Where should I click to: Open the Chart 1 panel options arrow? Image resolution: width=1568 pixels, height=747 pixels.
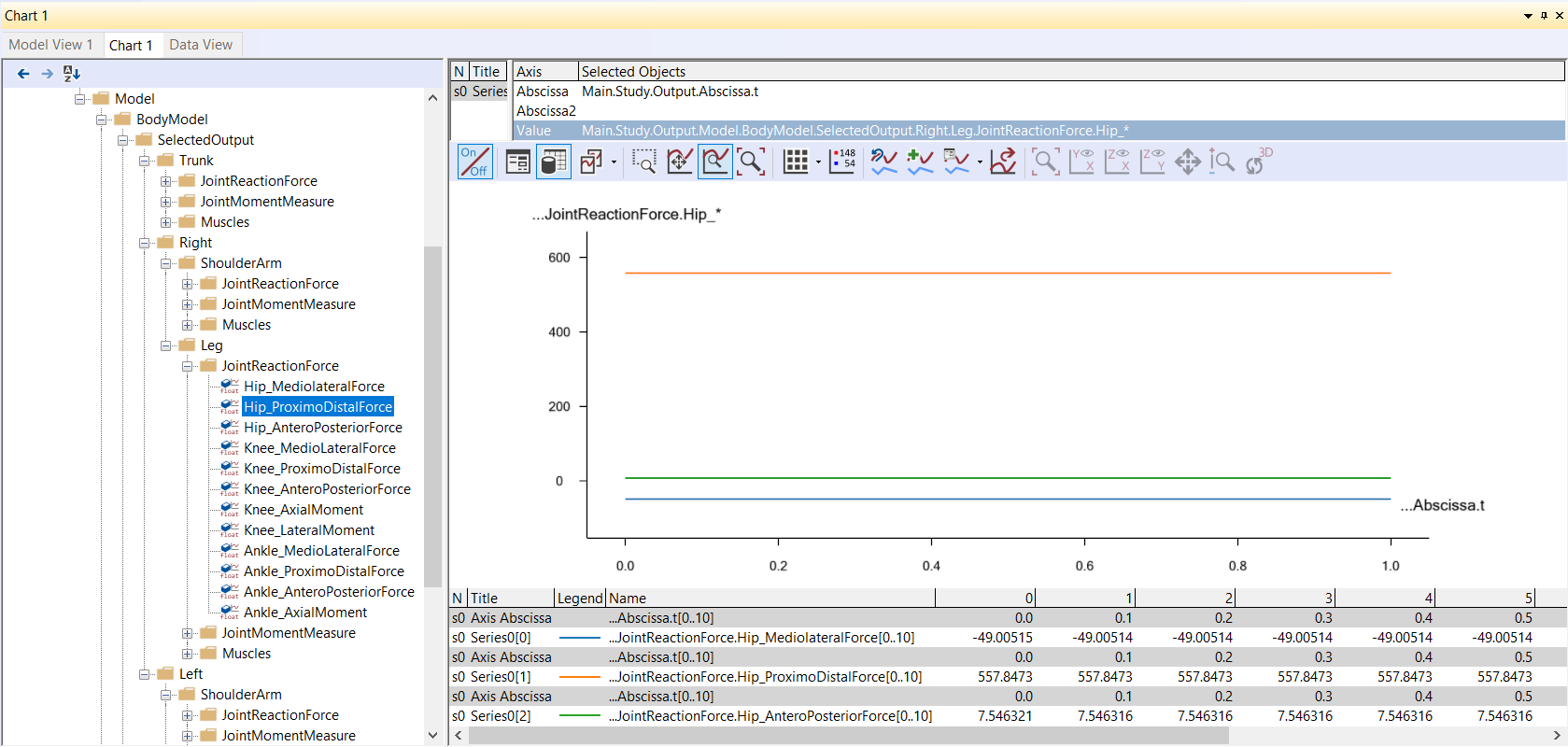(x=1528, y=16)
